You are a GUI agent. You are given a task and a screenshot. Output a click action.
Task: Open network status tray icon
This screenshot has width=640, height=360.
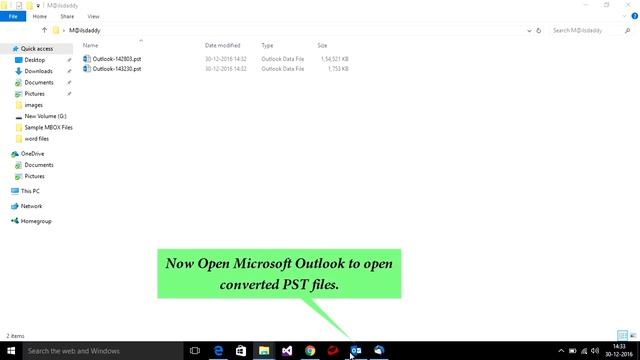tap(584, 351)
